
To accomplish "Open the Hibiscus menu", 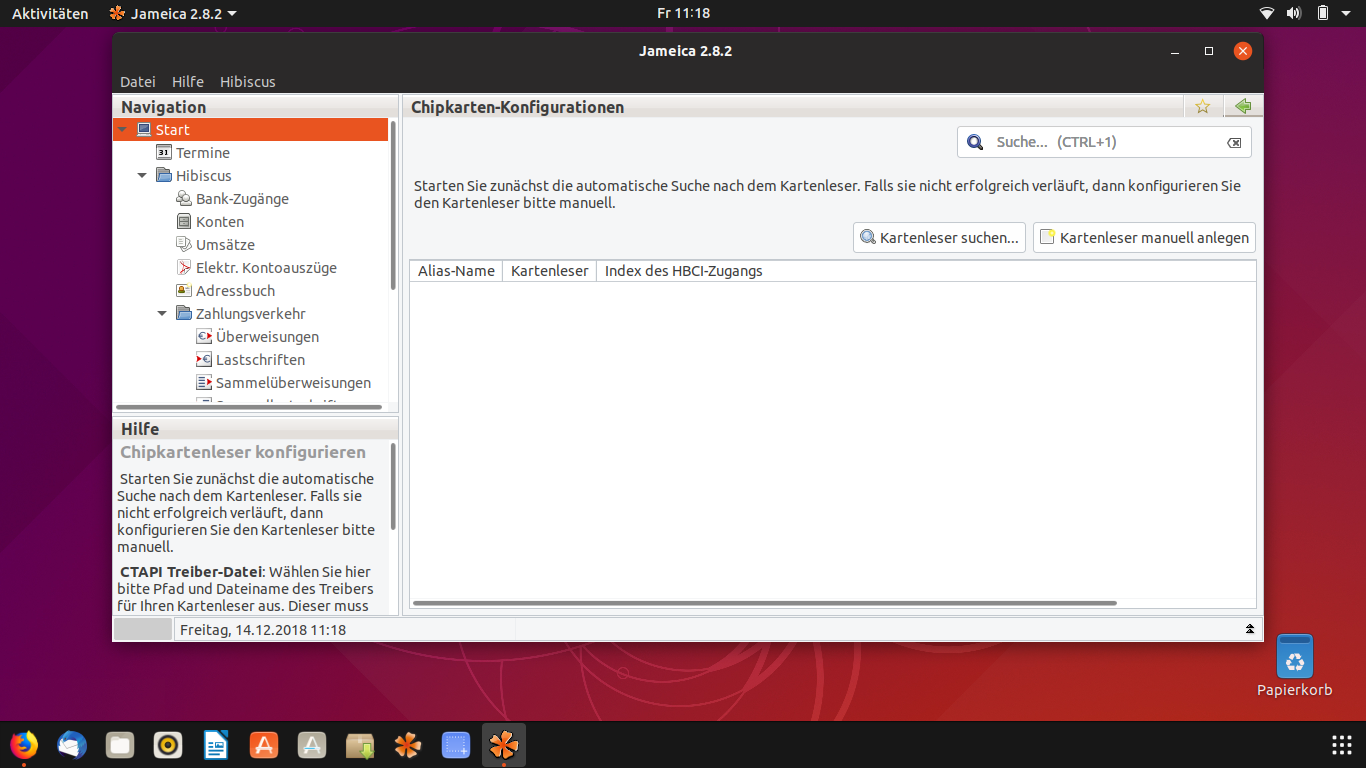I will coord(248,82).
